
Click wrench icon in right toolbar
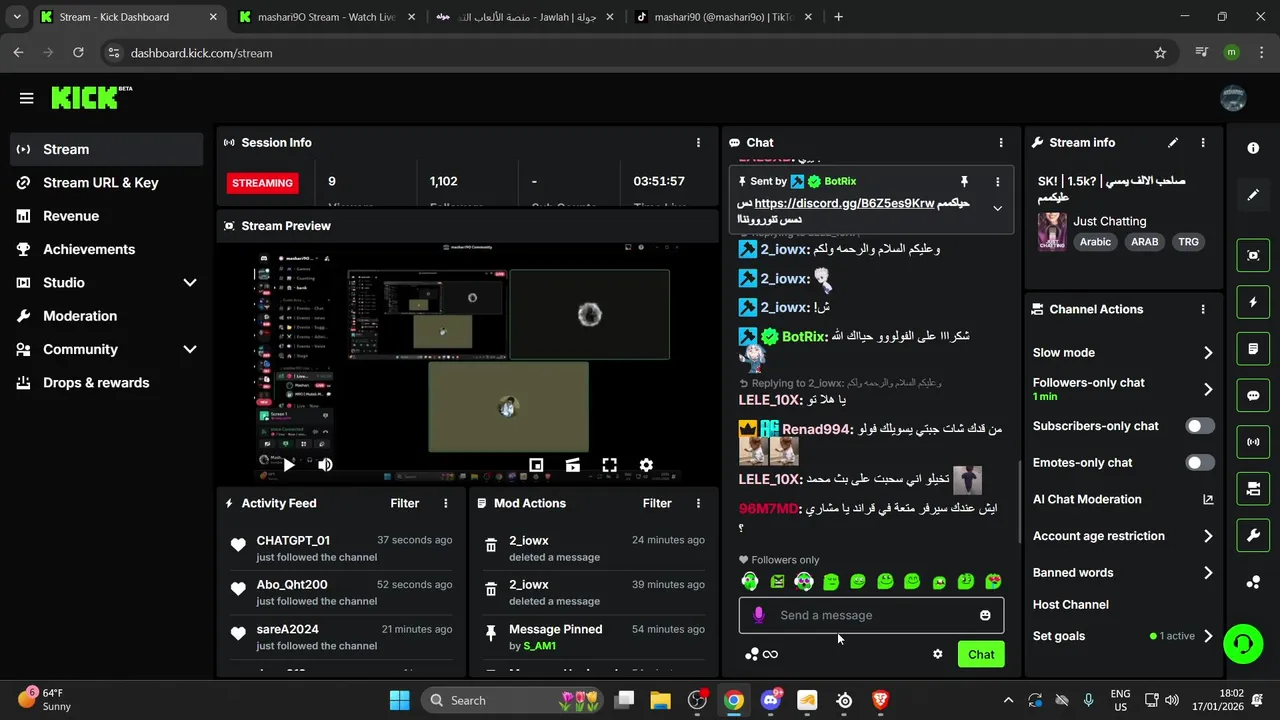[x=1253, y=536]
